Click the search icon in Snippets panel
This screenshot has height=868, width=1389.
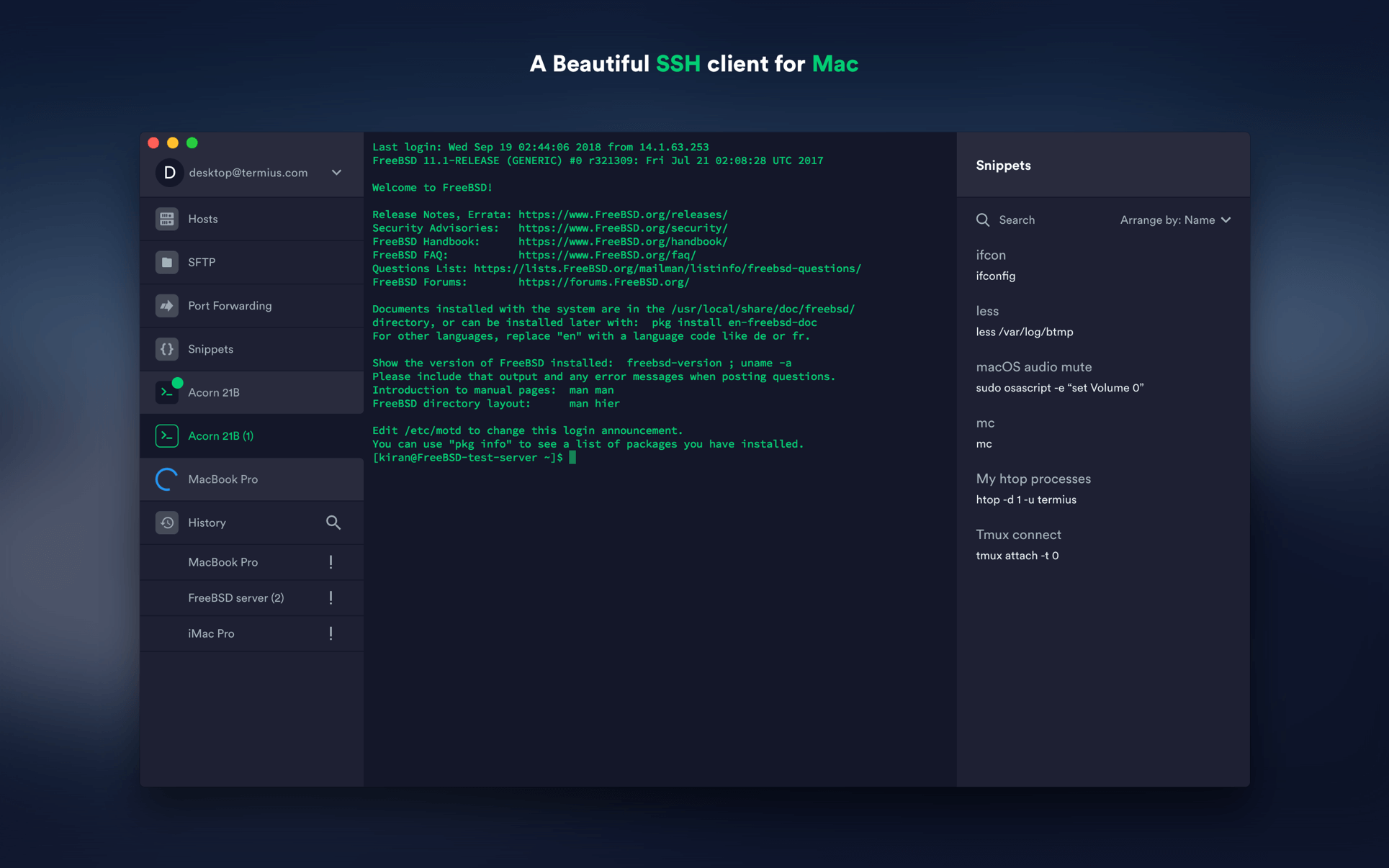click(983, 220)
